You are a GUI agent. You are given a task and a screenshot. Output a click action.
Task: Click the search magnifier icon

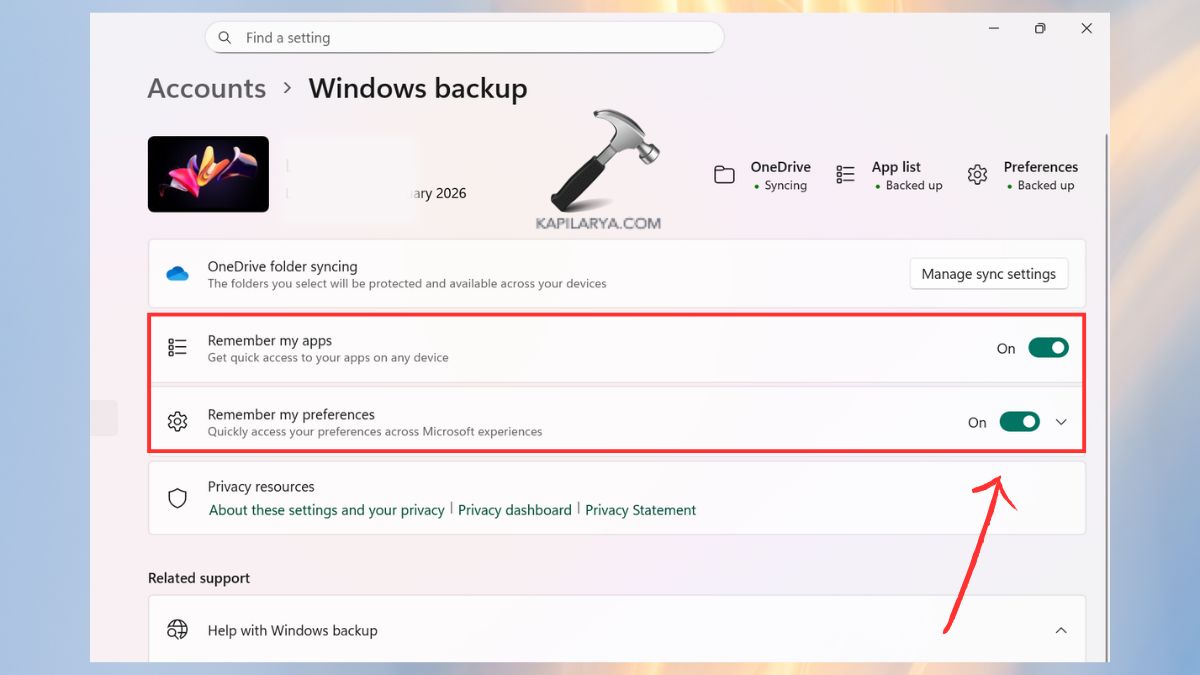pyautogui.click(x=225, y=37)
